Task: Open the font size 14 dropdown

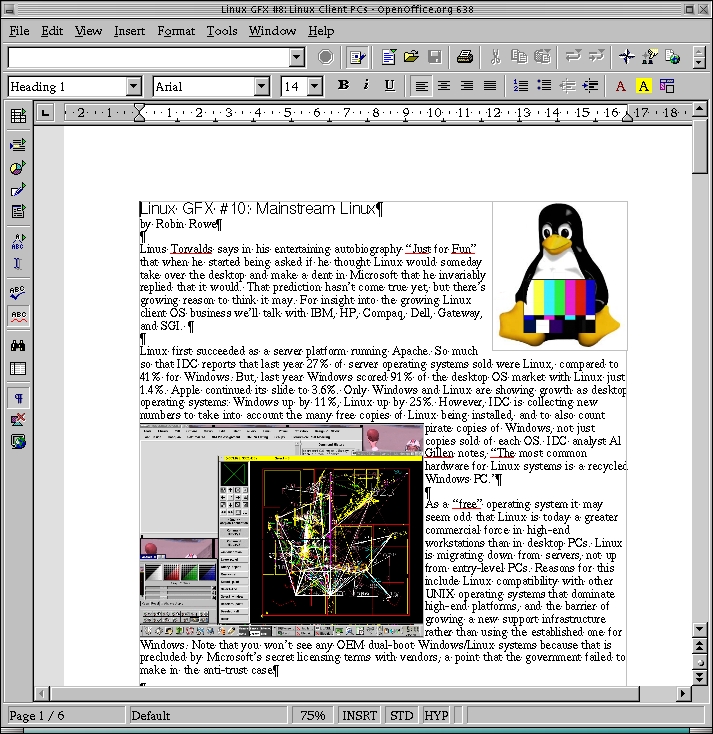Action: click(314, 87)
